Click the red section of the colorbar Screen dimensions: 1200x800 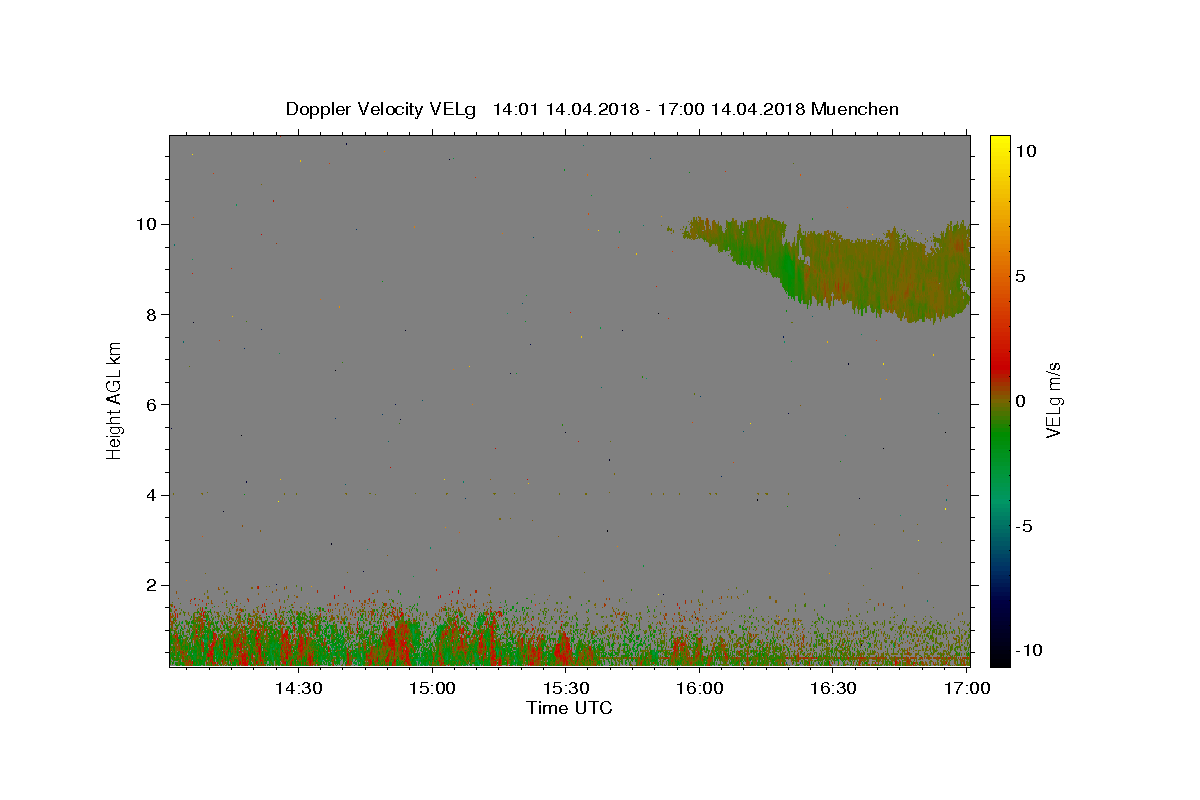(1000, 365)
